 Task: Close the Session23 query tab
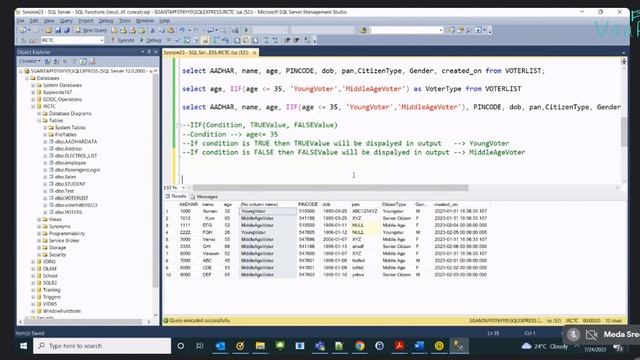[254, 53]
